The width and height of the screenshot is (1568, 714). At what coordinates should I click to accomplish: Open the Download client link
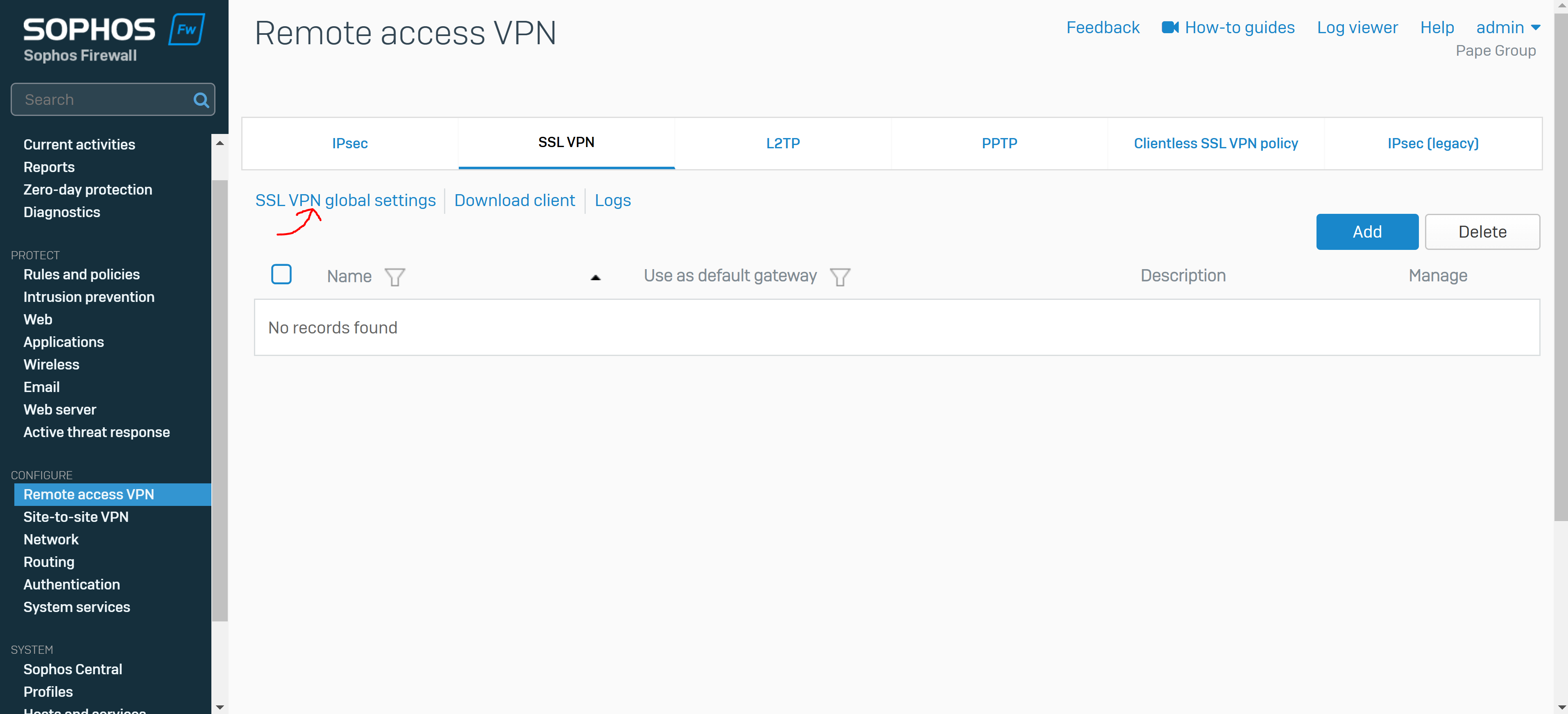click(514, 200)
